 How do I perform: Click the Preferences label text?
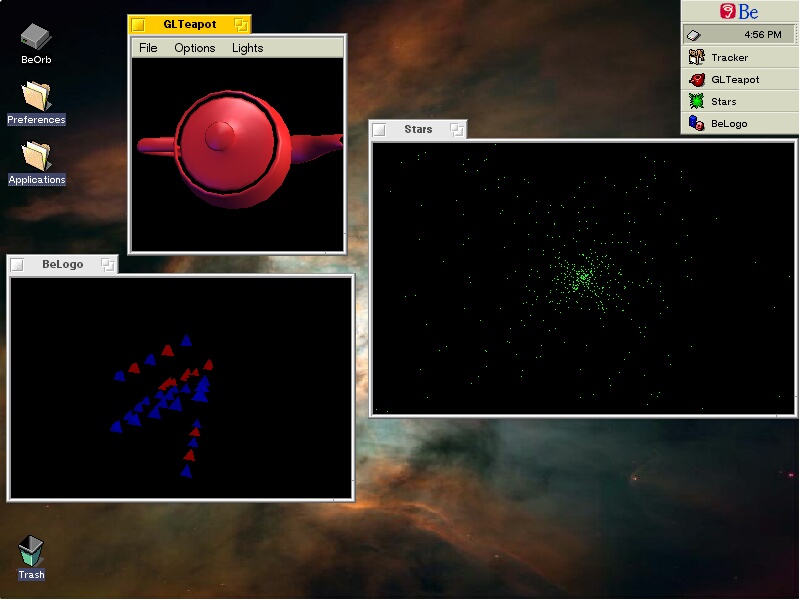pos(36,119)
